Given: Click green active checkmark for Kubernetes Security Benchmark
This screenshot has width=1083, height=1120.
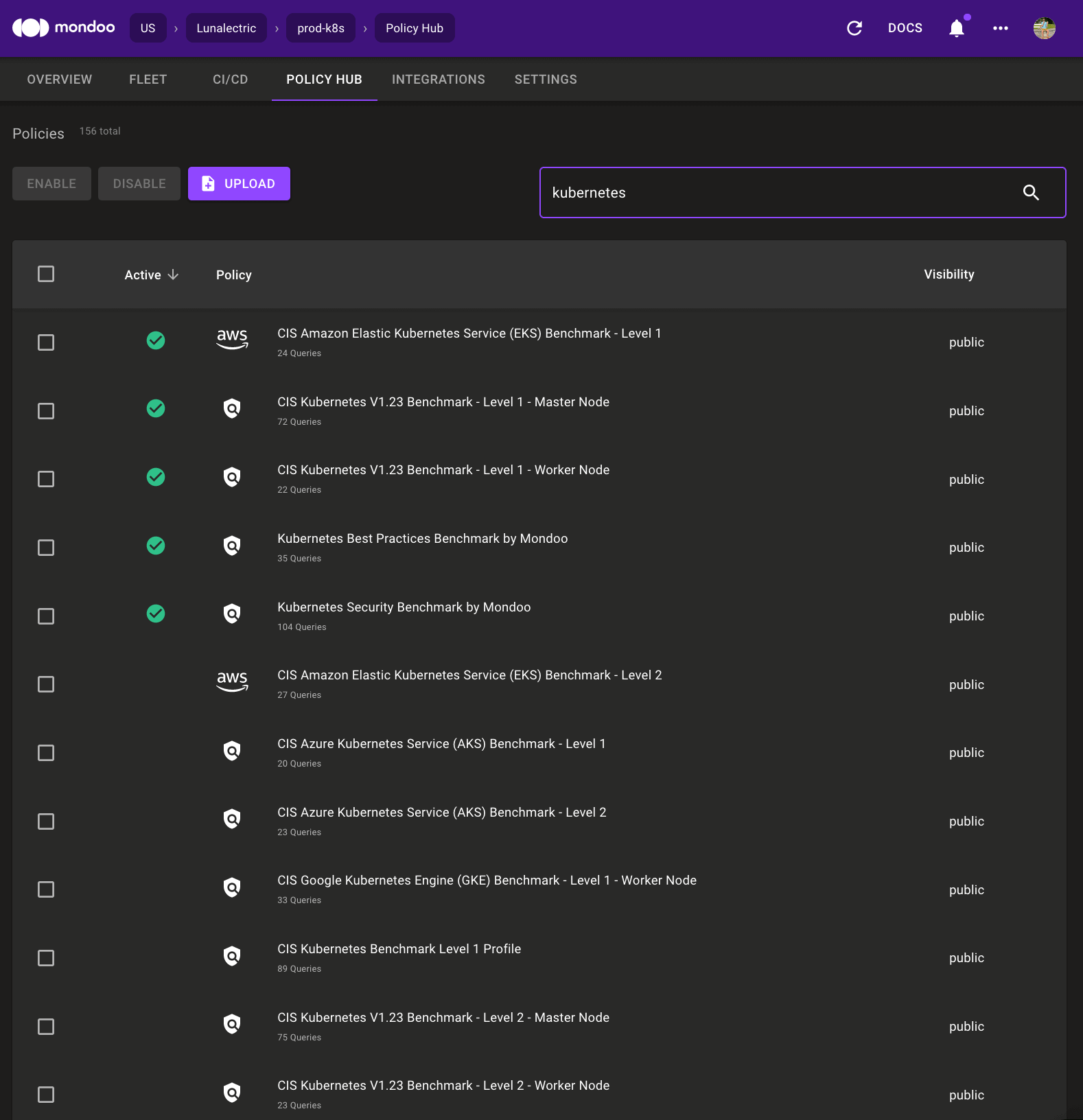Looking at the screenshot, I should (x=156, y=614).
